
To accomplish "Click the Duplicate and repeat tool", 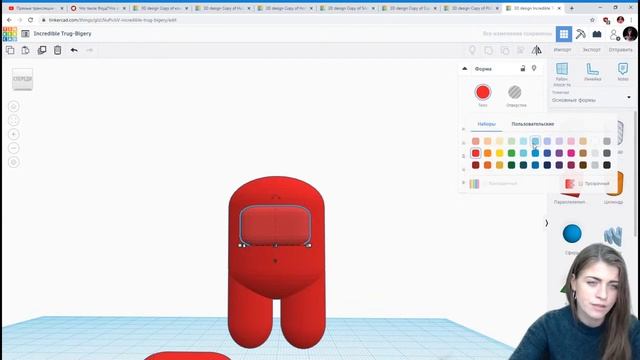I will (x=42, y=50).
